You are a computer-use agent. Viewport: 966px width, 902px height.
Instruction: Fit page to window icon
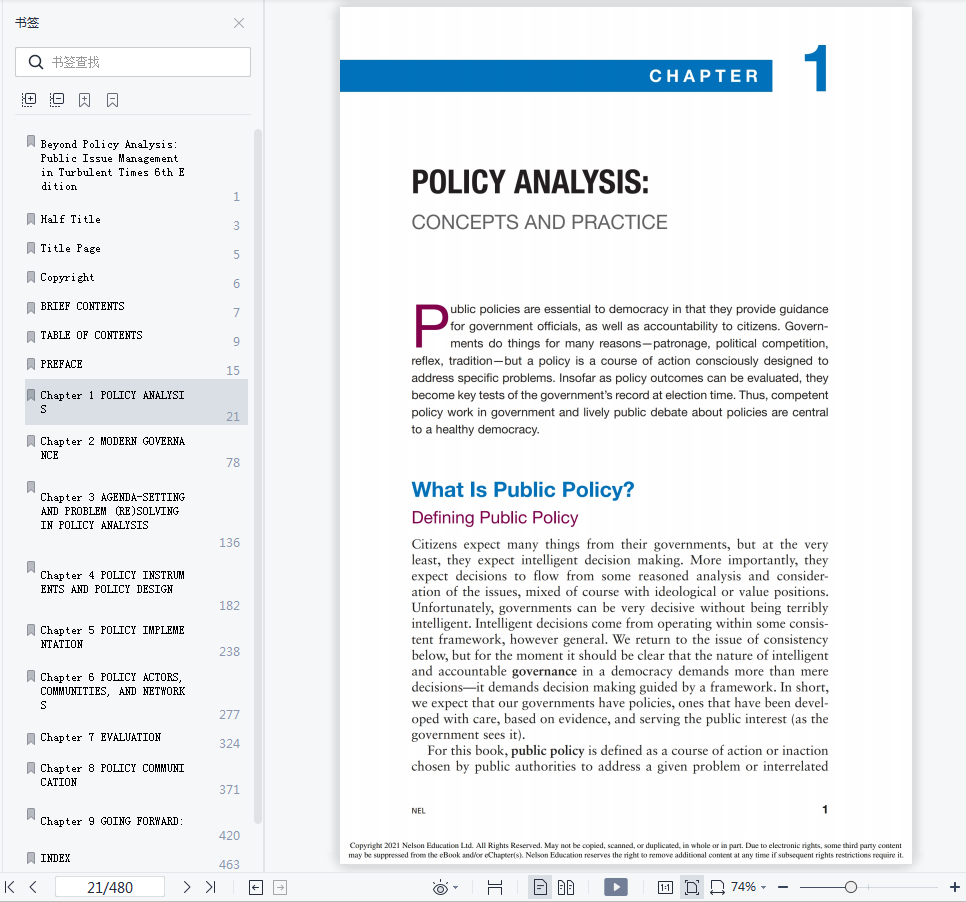(x=692, y=887)
